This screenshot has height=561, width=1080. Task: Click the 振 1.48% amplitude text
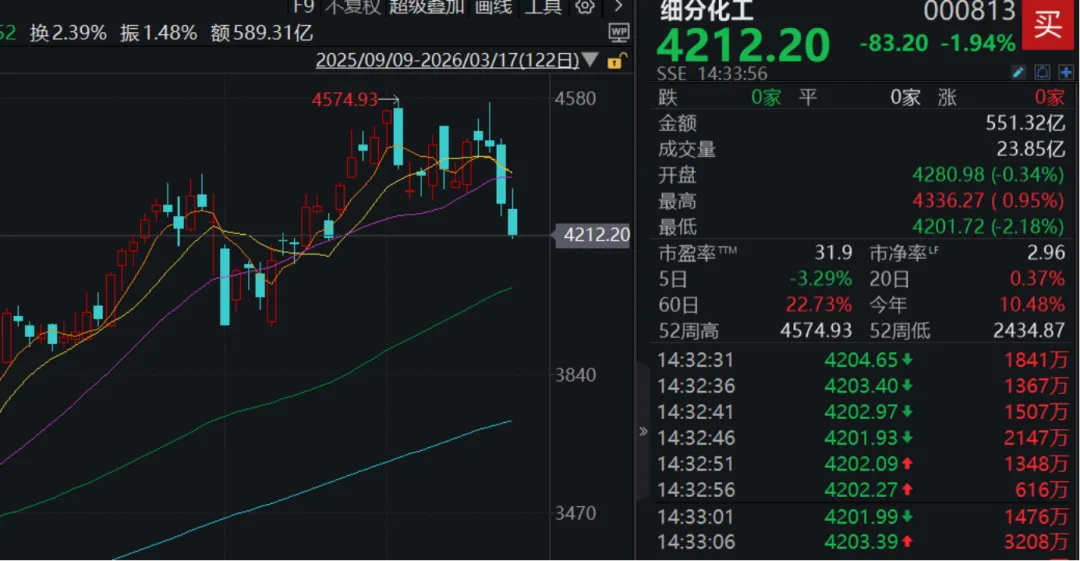[158, 33]
